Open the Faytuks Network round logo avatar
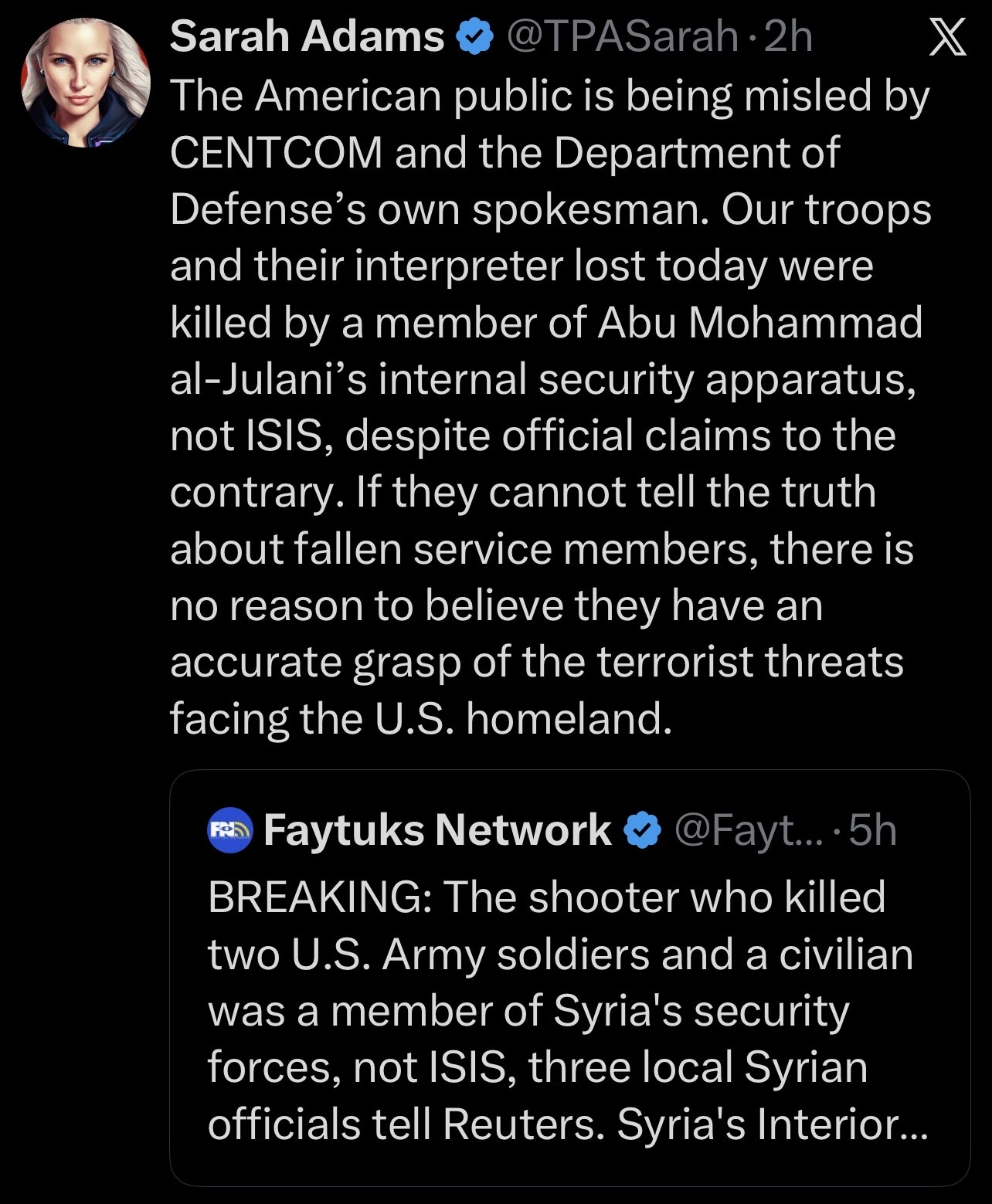992x1204 pixels. (231, 831)
